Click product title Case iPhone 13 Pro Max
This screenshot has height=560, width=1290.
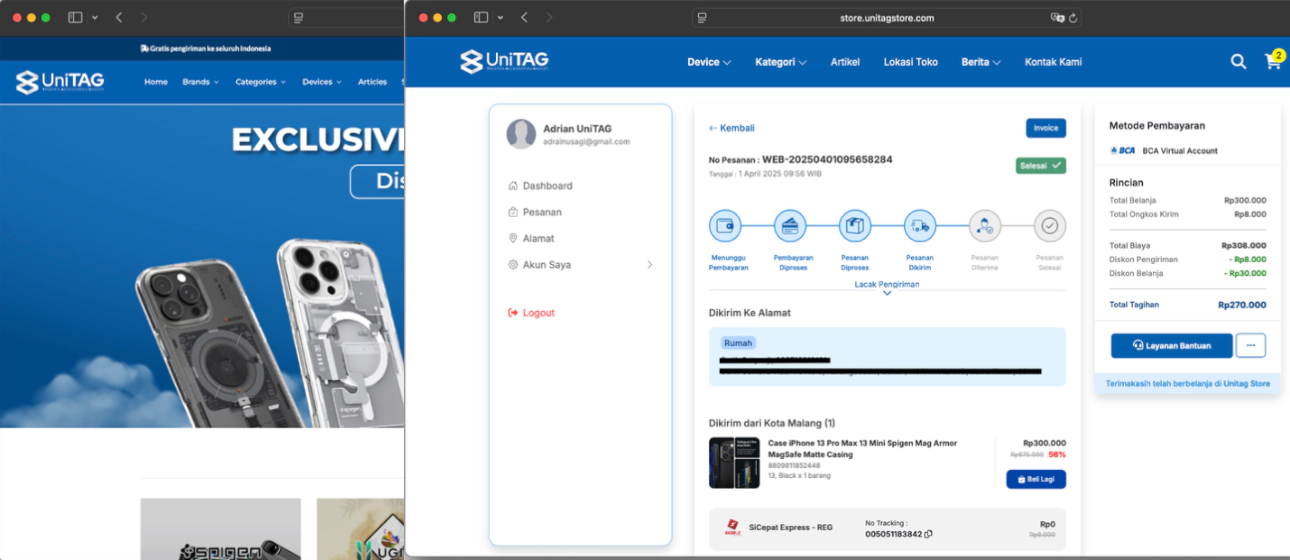click(x=862, y=448)
